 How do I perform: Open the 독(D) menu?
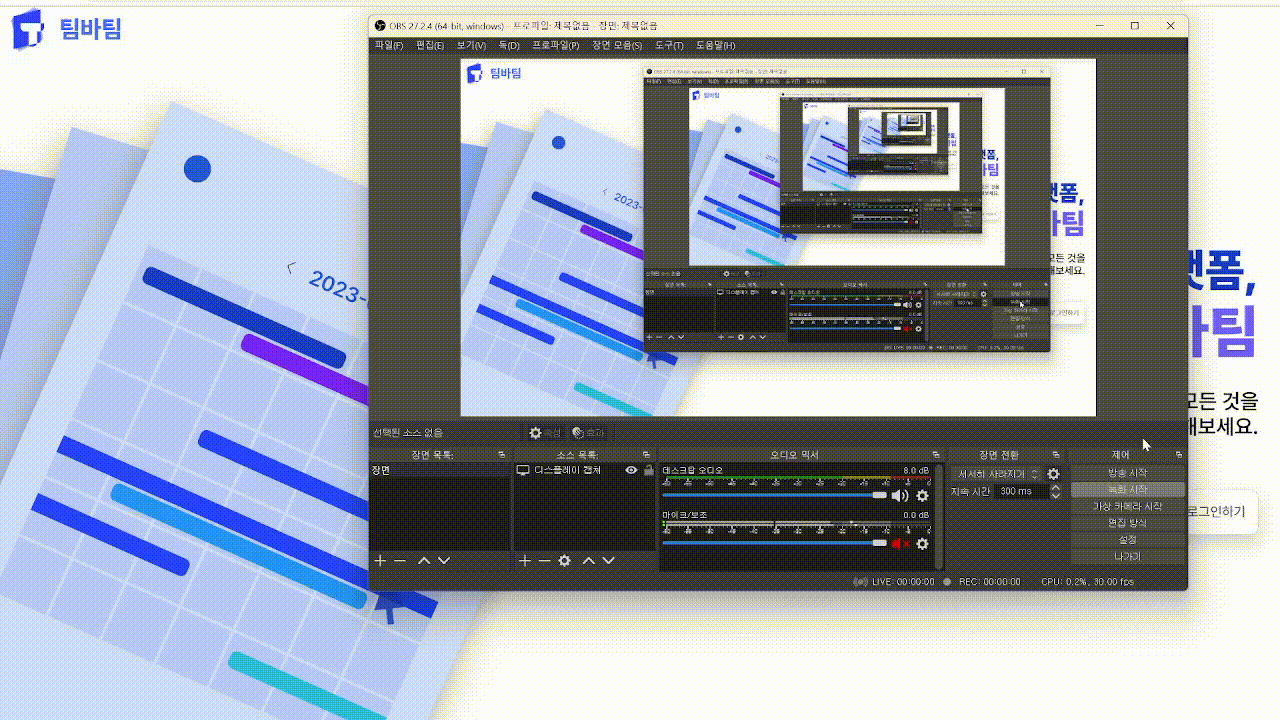pyautogui.click(x=509, y=46)
